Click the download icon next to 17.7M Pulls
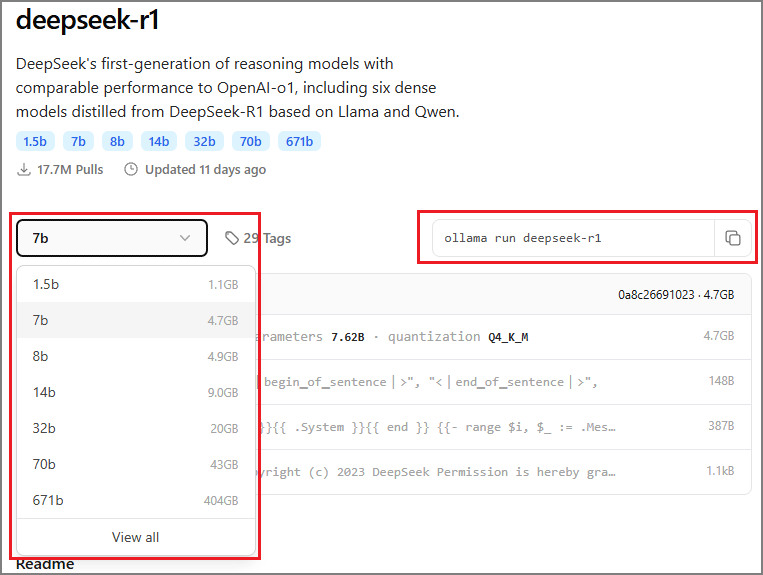 [x=24, y=170]
